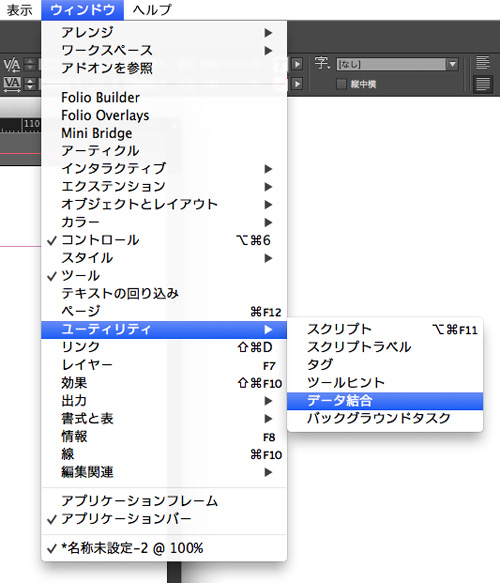Open the アーティクル panel
Viewport: 500px width, 583px height.
(164, 151)
